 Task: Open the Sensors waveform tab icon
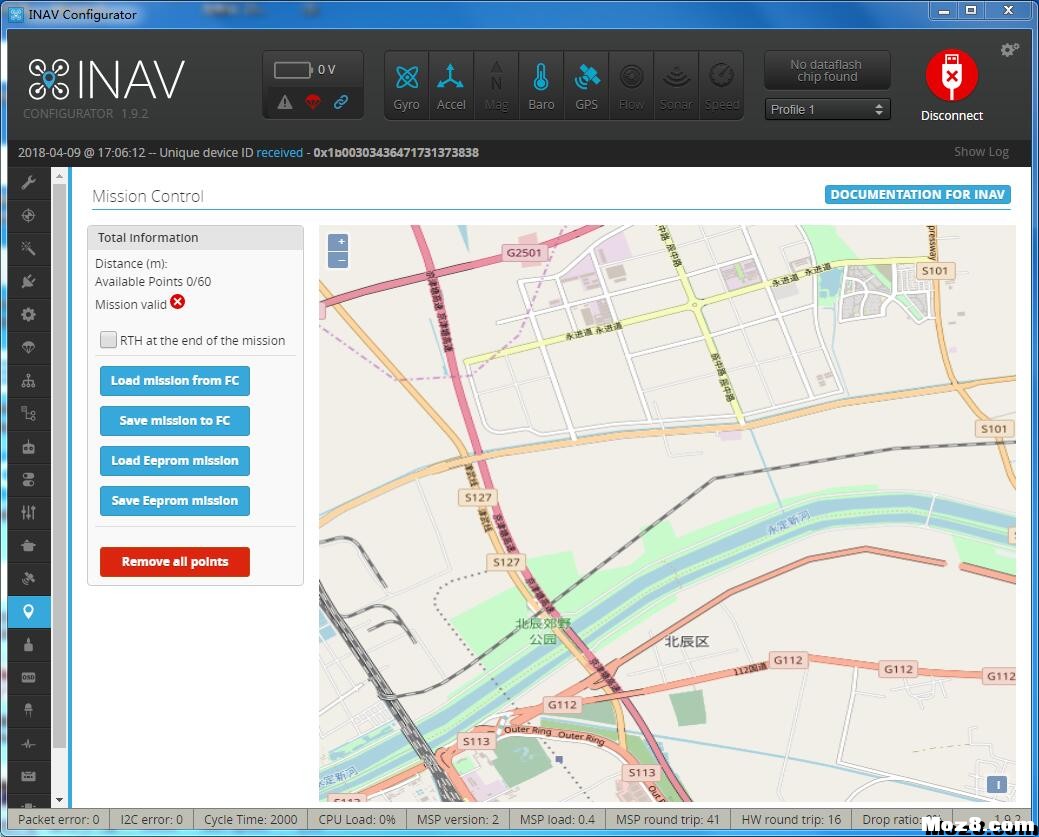point(28,744)
